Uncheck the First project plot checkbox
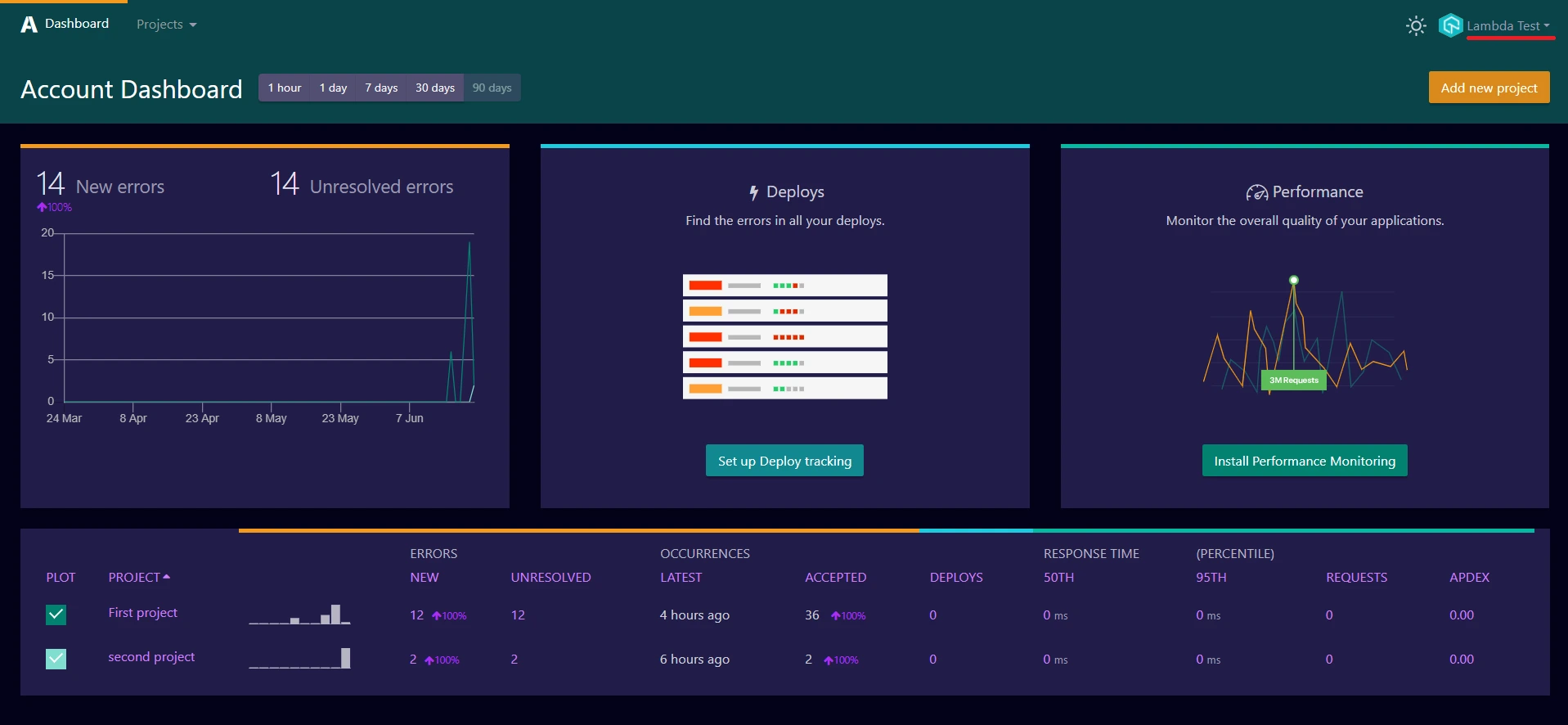 point(56,615)
